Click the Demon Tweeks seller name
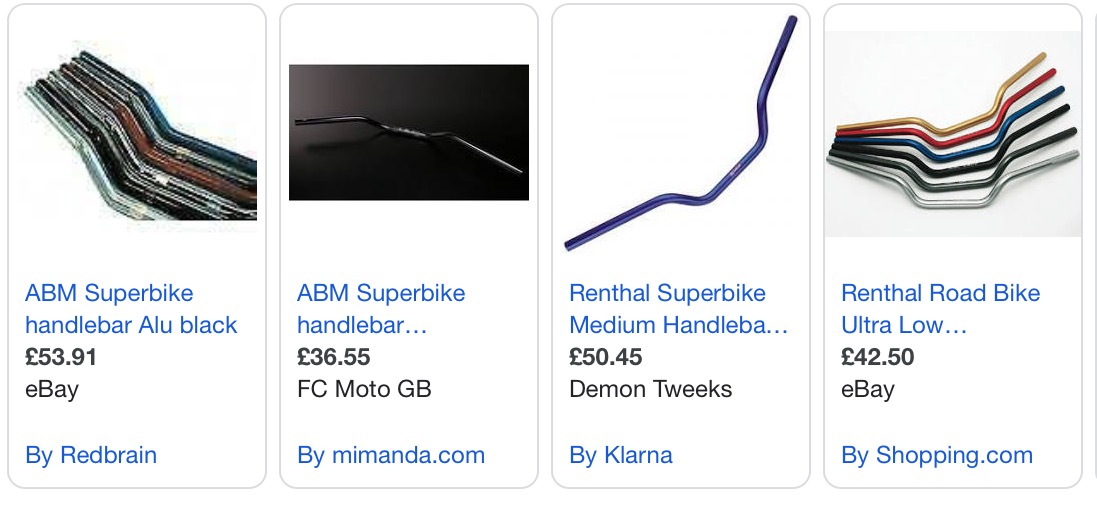Image resolution: width=1097 pixels, height=515 pixels. click(x=650, y=389)
